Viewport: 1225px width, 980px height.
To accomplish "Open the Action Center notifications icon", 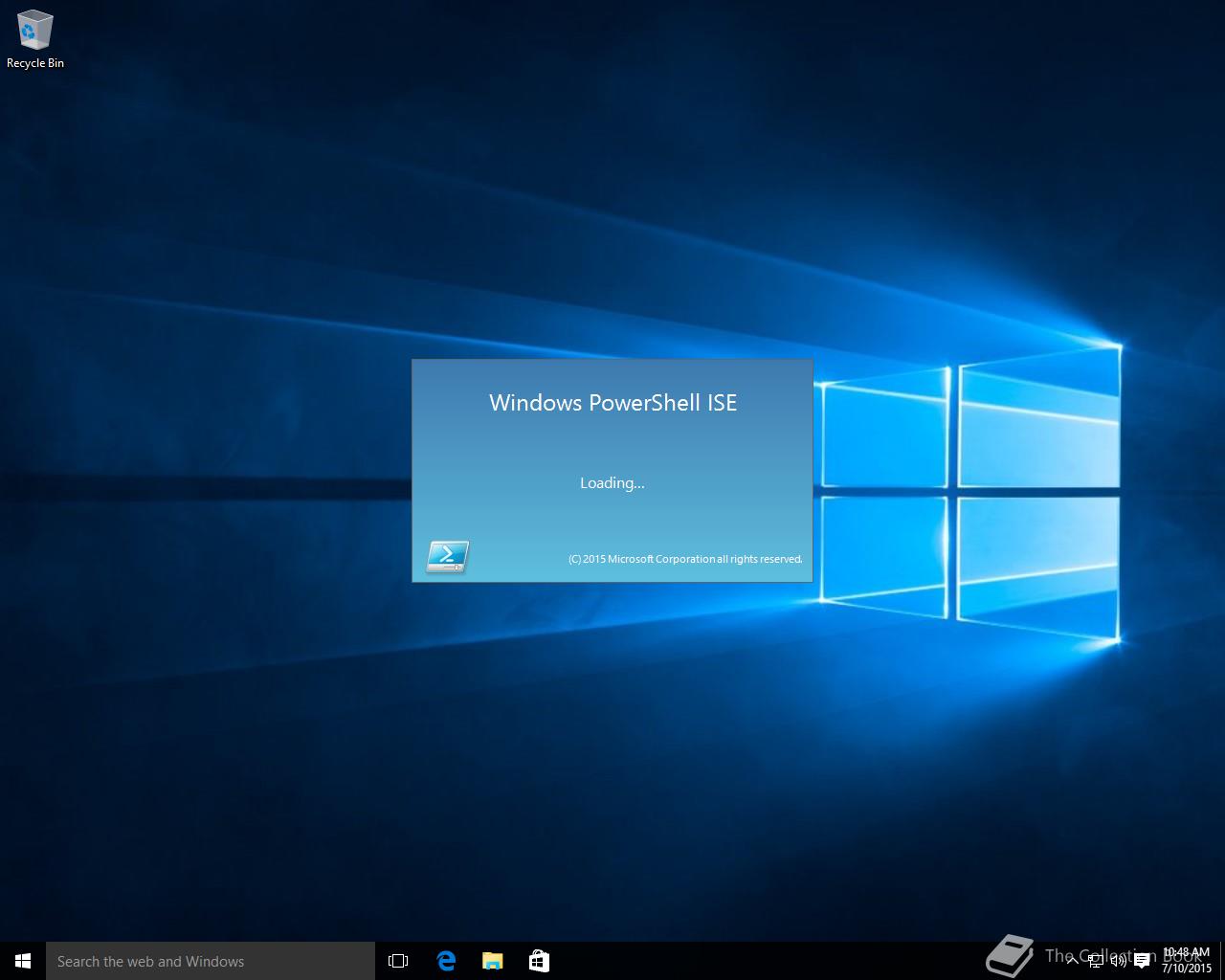I will tap(1142, 961).
